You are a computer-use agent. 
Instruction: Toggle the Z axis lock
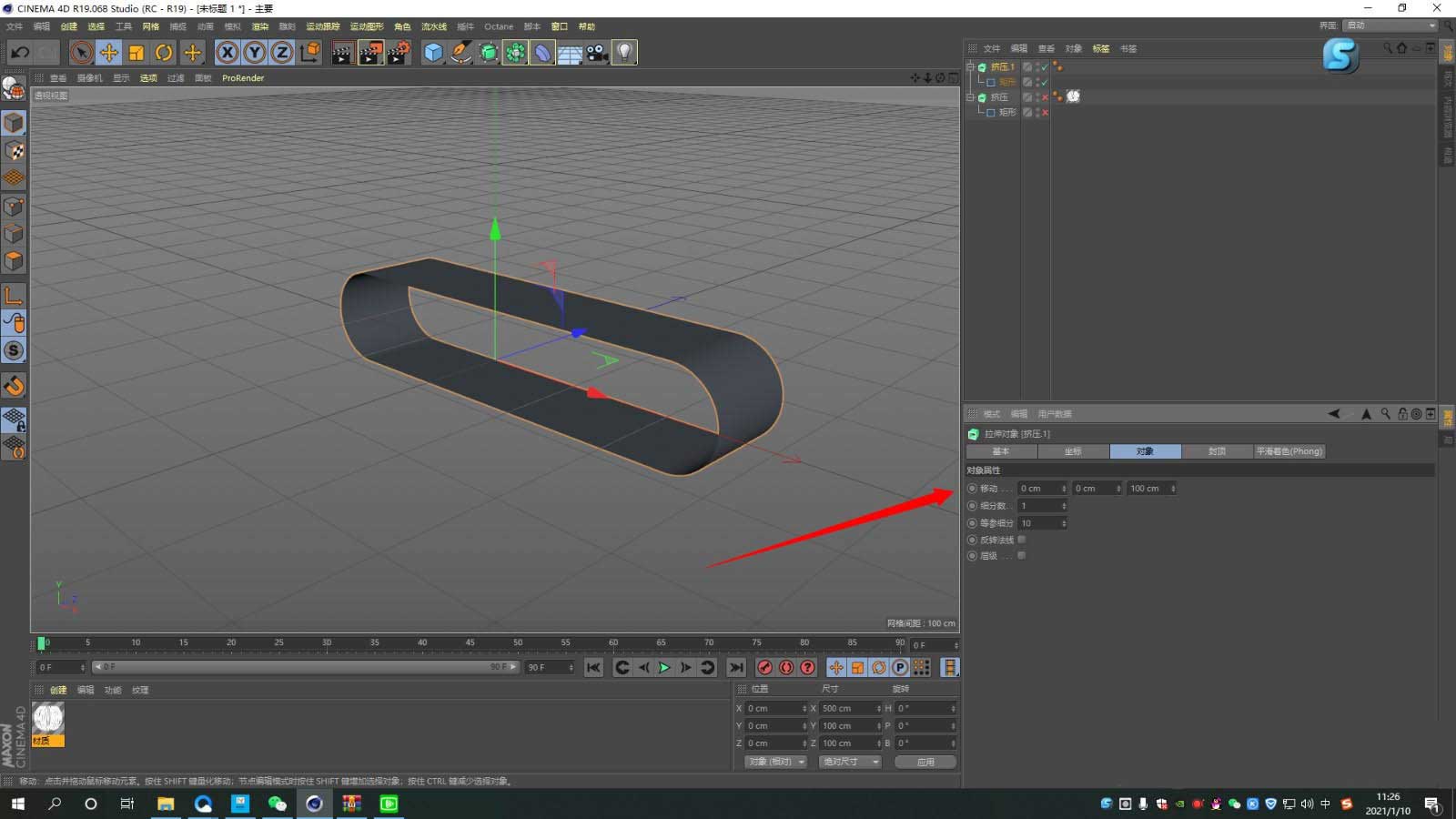click(282, 52)
